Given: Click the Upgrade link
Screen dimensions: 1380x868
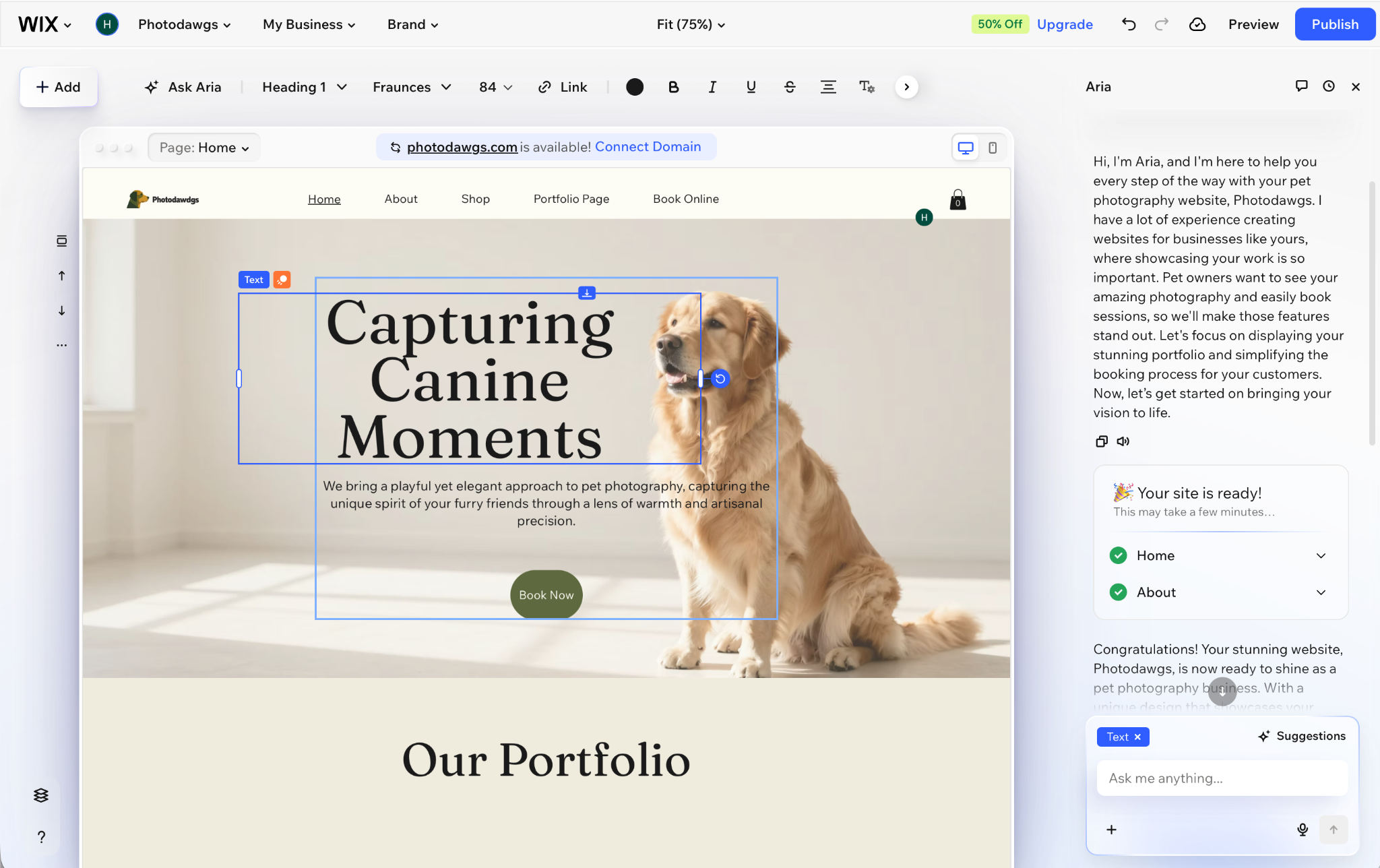Looking at the screenshot, I should (x=1065, y=24).
